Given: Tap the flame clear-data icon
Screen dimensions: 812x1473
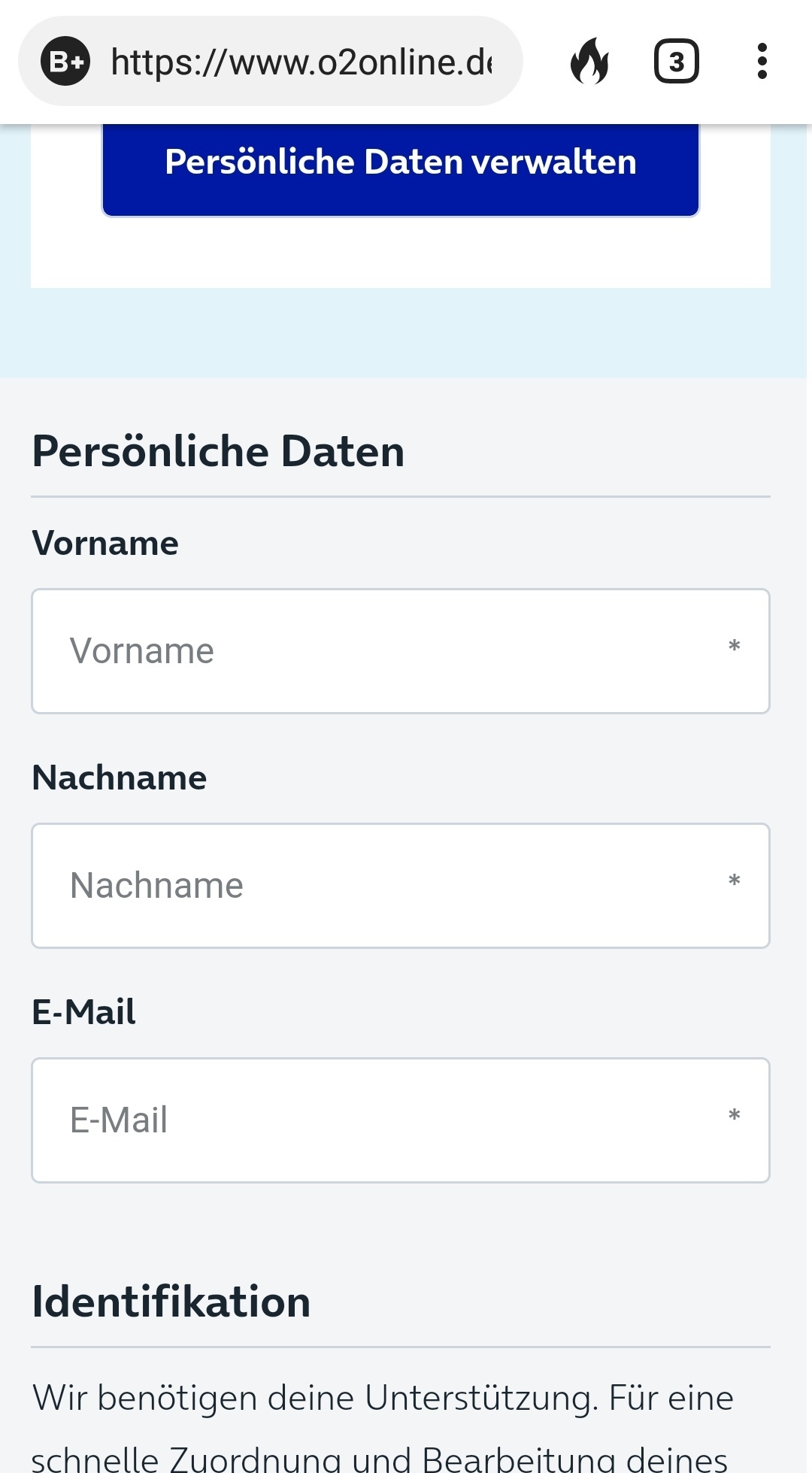Looking at the screenshot, I should coord(590,61).
